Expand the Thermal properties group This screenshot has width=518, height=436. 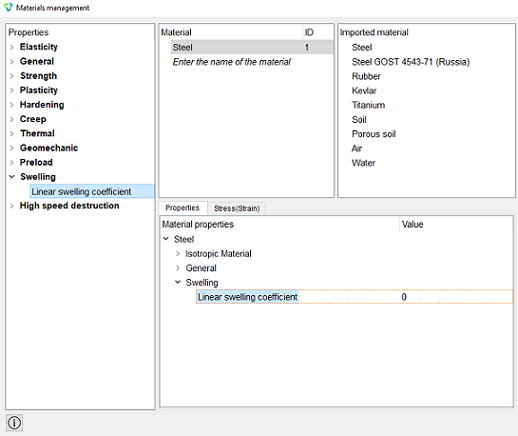tap(12, 134)
